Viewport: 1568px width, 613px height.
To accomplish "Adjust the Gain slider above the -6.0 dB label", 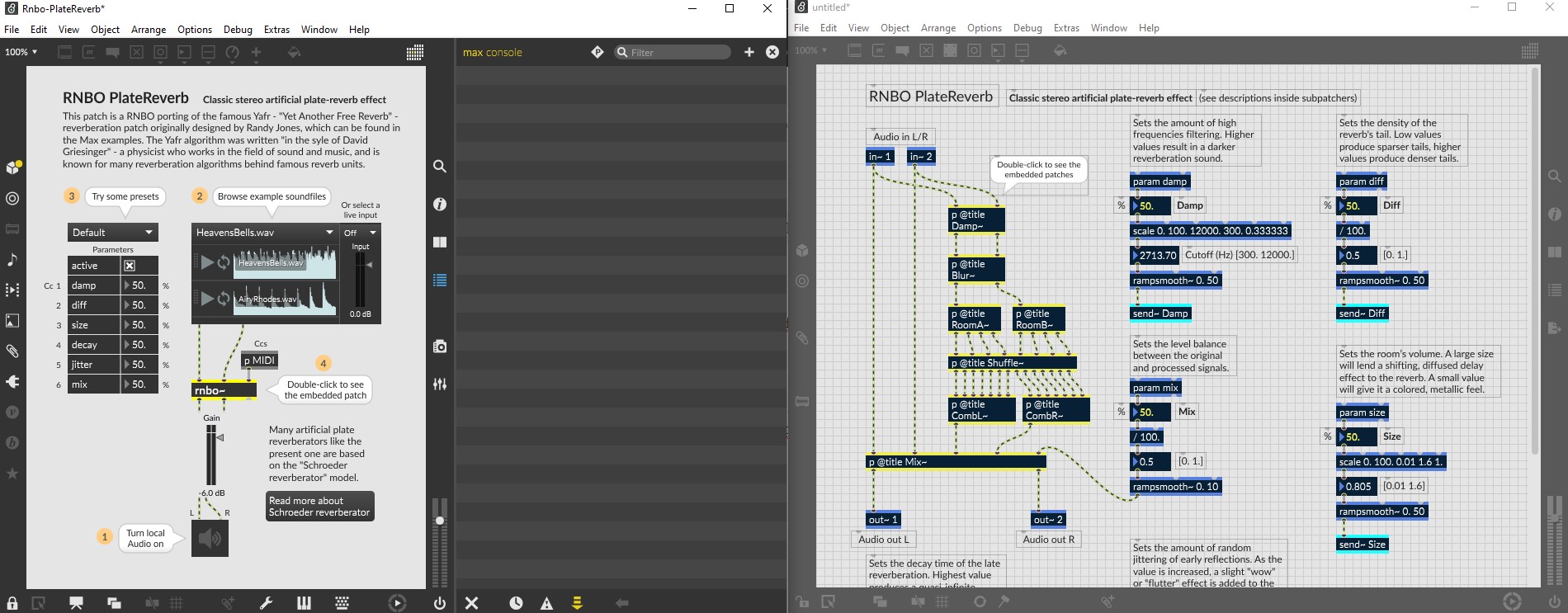I will (211, 455).
